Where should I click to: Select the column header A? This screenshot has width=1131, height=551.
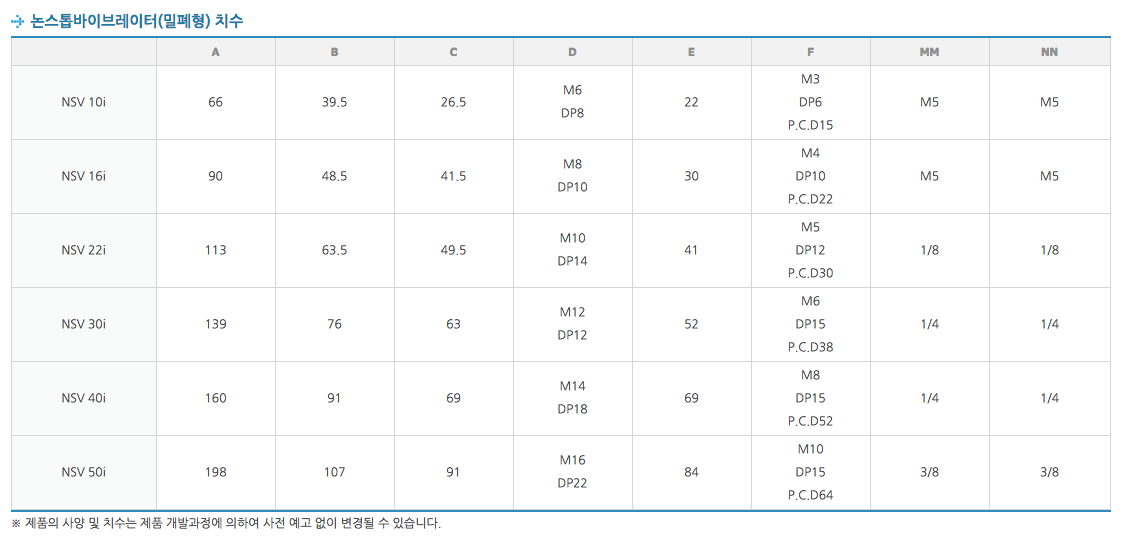pyautogui.click(x=215, y=52)
